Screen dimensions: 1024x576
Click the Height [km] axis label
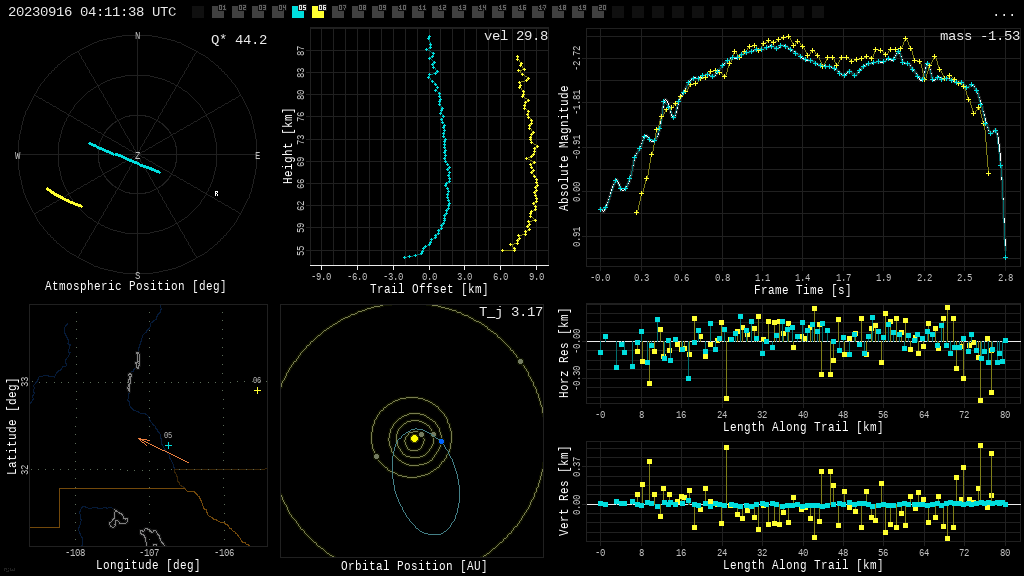288,146
